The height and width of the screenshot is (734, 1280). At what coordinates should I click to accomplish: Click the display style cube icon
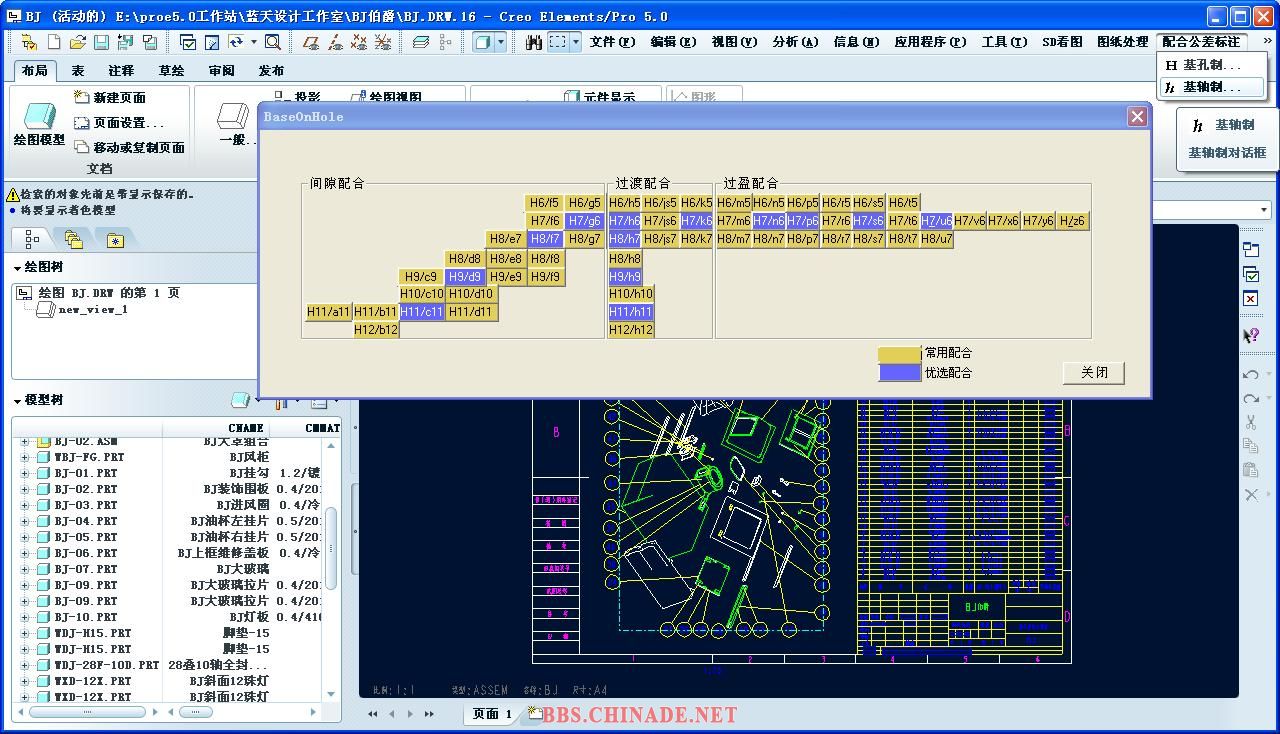[x=483, y=42]
